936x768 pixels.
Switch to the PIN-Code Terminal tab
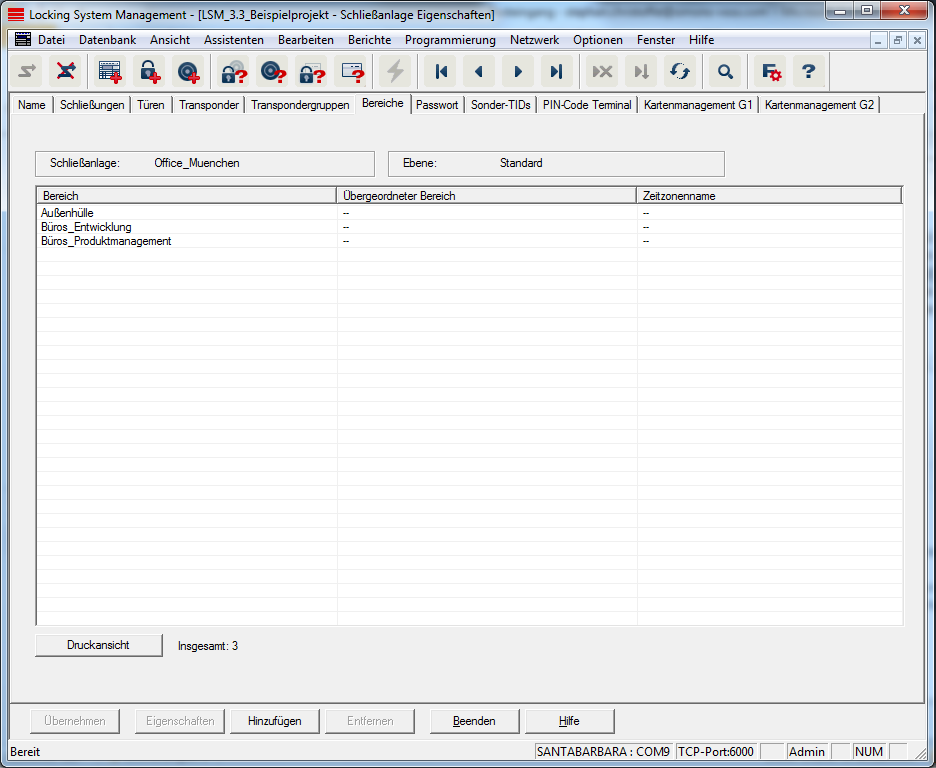pyautogui.click(x=587, y=105)
